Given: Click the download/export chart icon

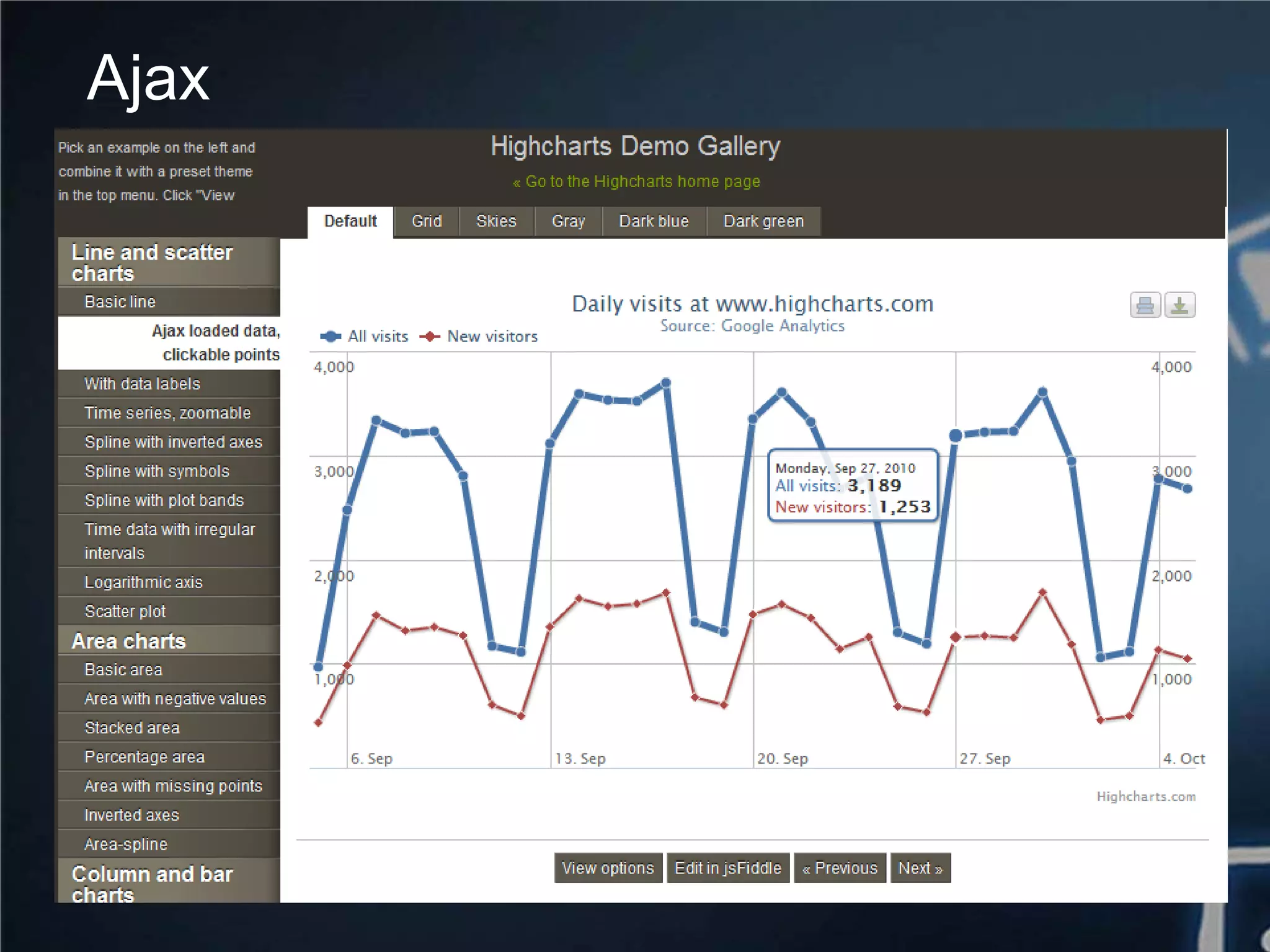Looking at the screenshot, I should (x=1179, y=305).
